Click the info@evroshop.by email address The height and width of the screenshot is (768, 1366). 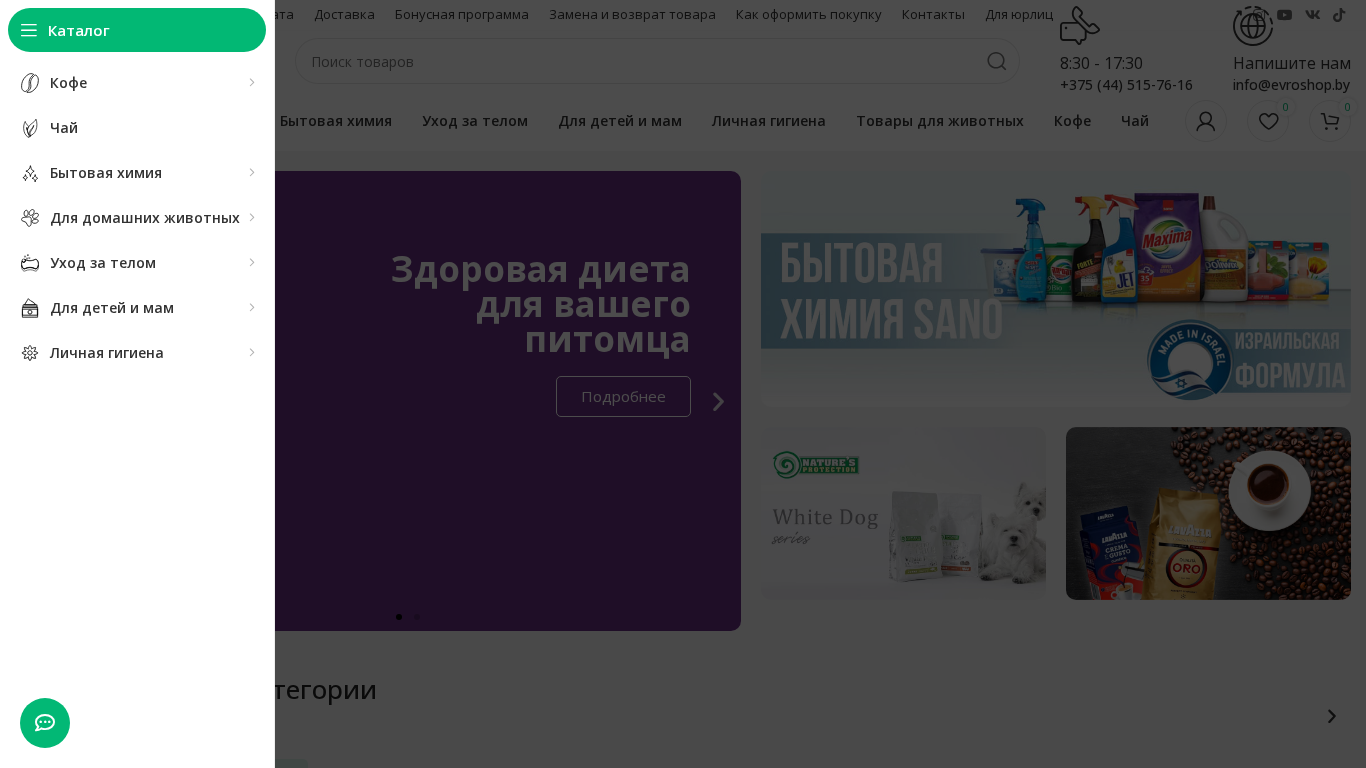click(x=1291, y=85)
